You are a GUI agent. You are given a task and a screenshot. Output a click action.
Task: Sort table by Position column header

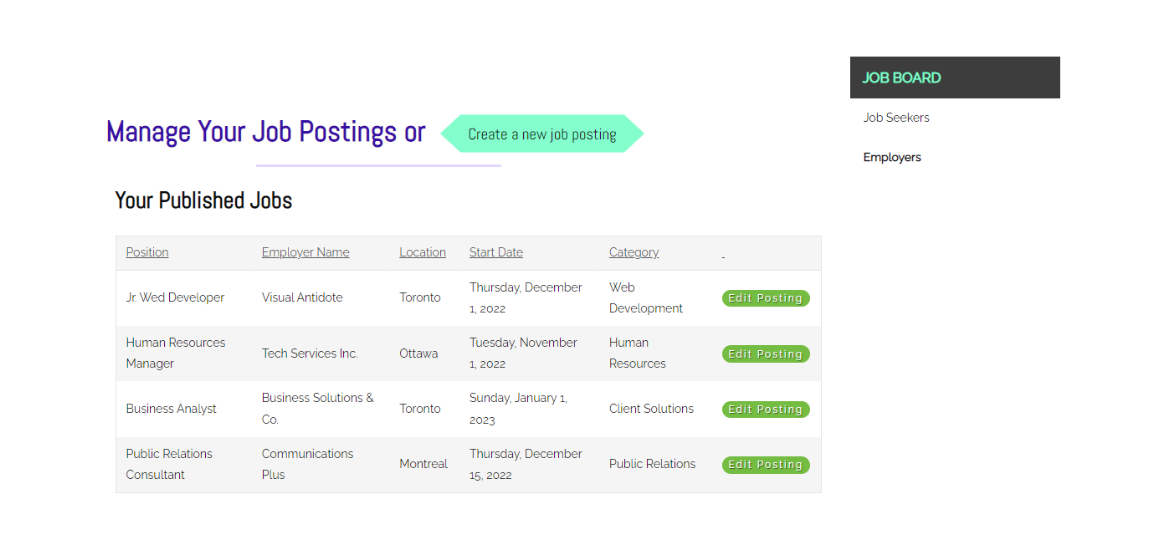(147, 252)
